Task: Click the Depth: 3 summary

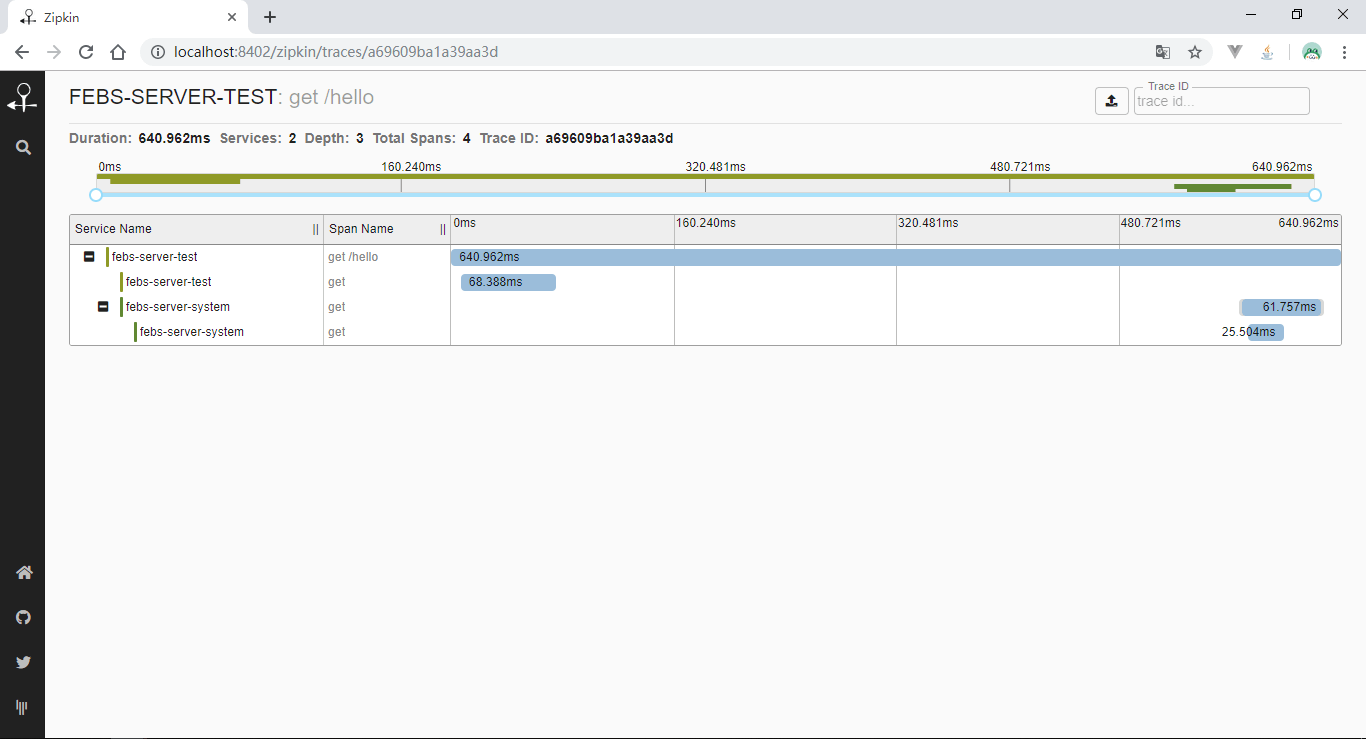Action: coord(334,139)
